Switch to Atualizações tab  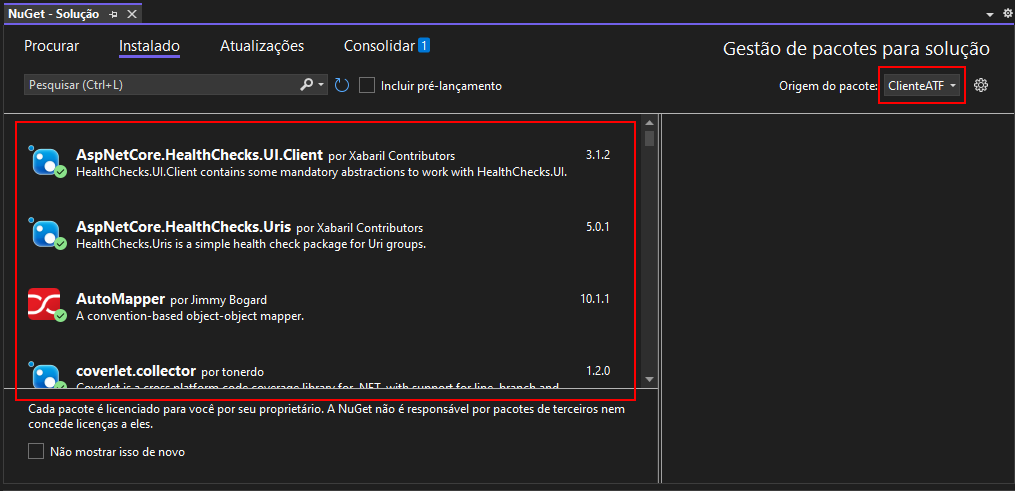tap(262, 46)
